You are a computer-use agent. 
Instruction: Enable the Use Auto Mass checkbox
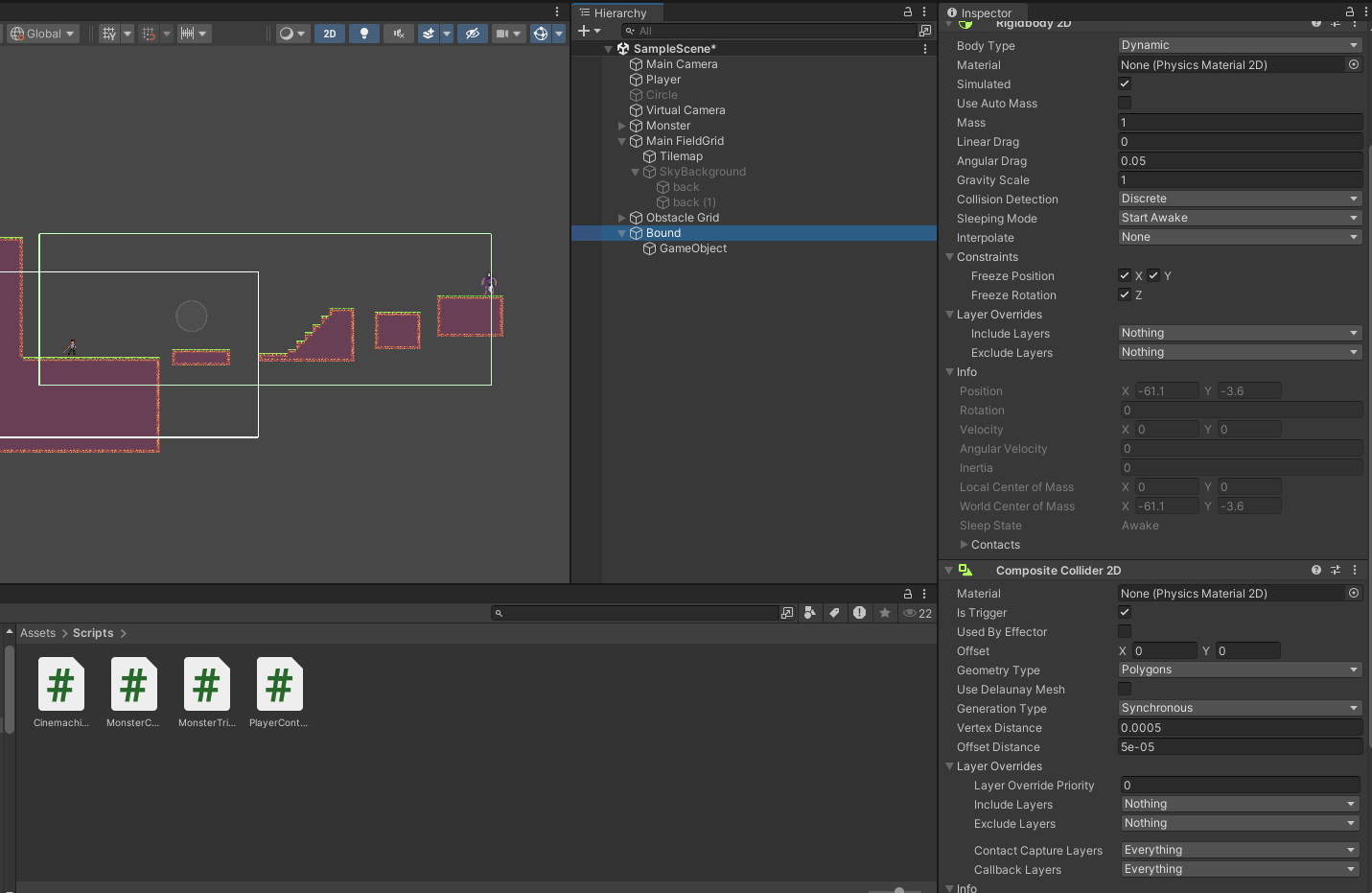coord(1125,103)
